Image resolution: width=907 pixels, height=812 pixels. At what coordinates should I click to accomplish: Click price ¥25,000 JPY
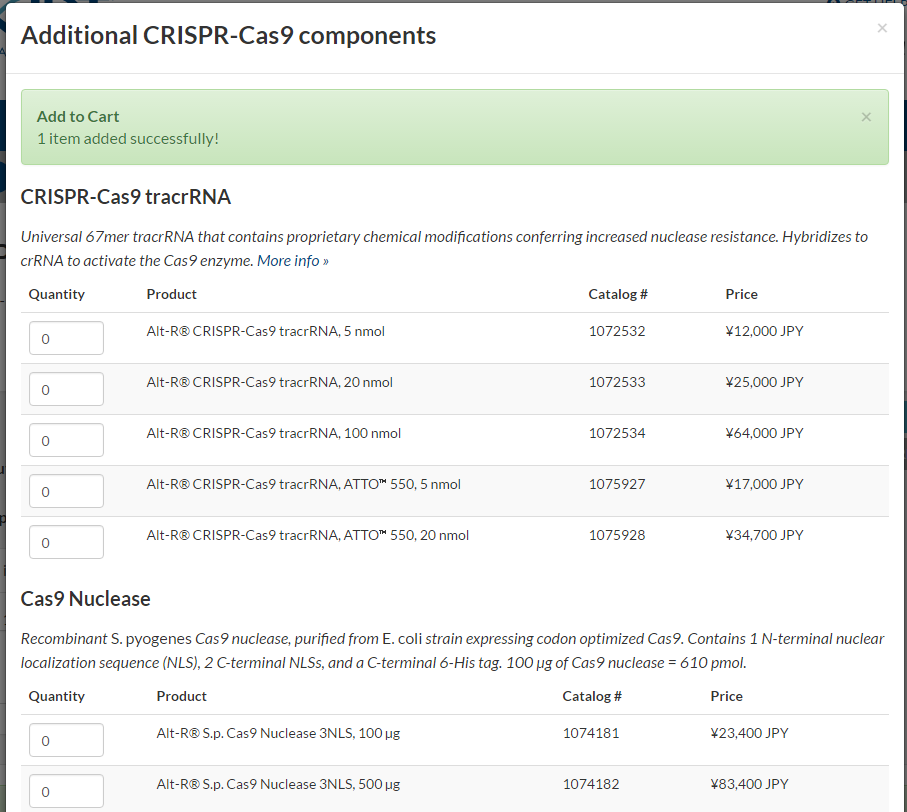[x=764, y=382]
